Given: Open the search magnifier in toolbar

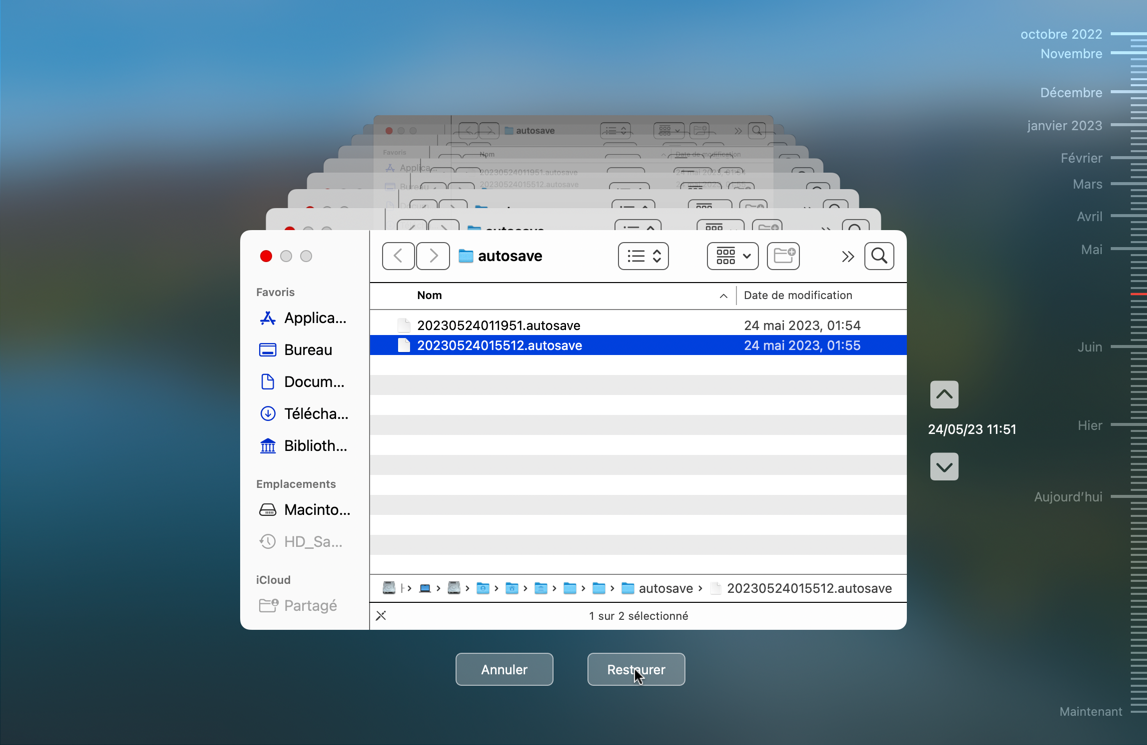Looking at the screenshot, I should (879, 256).
